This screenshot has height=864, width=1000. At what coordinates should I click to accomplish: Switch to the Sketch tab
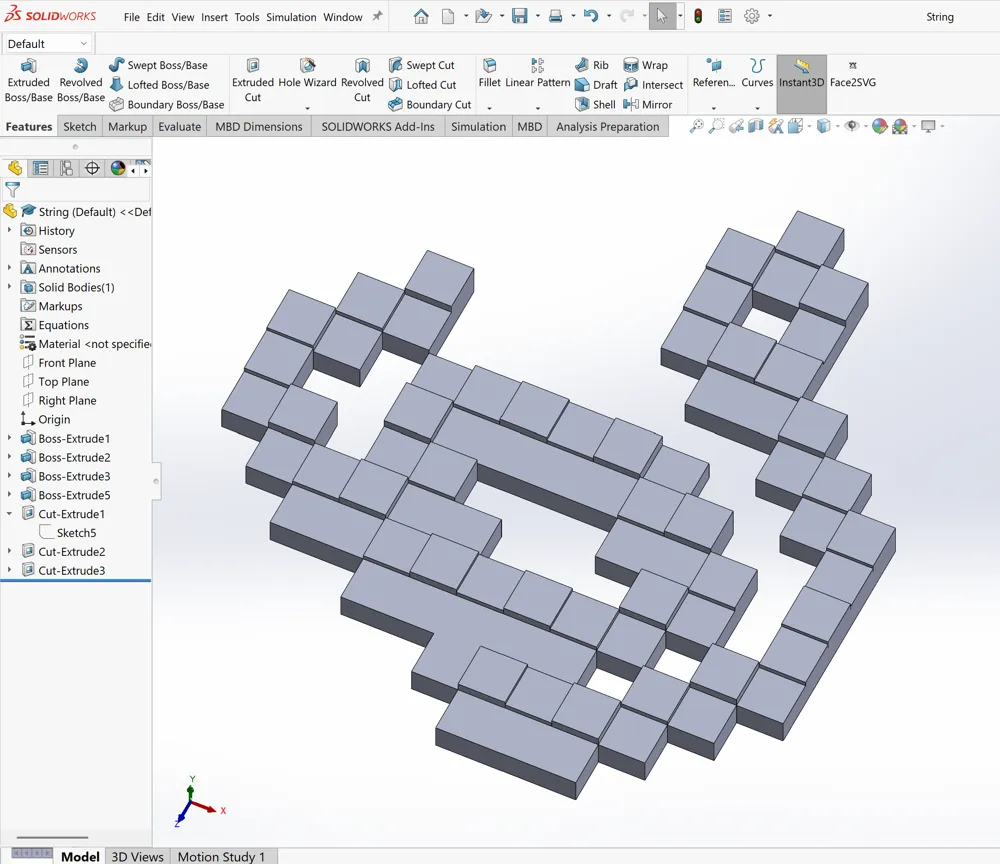[80, 127]
